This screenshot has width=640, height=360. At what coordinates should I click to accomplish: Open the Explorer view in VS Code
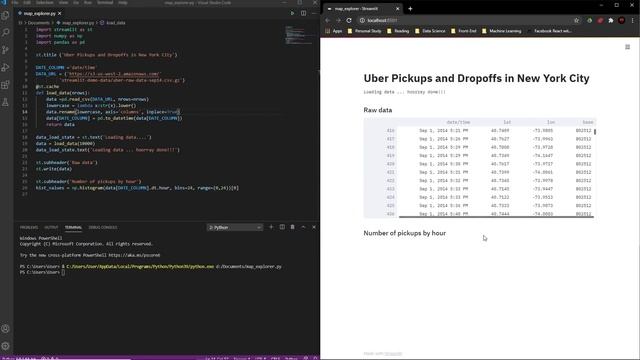tap(6, 15)
